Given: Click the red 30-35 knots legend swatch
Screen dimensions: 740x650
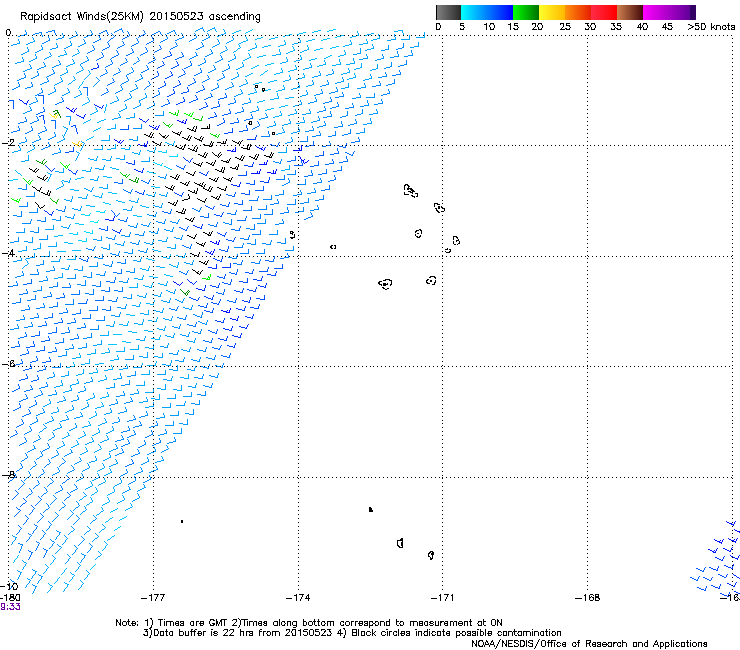Looking at the screenshot, I should click(604, 12).
